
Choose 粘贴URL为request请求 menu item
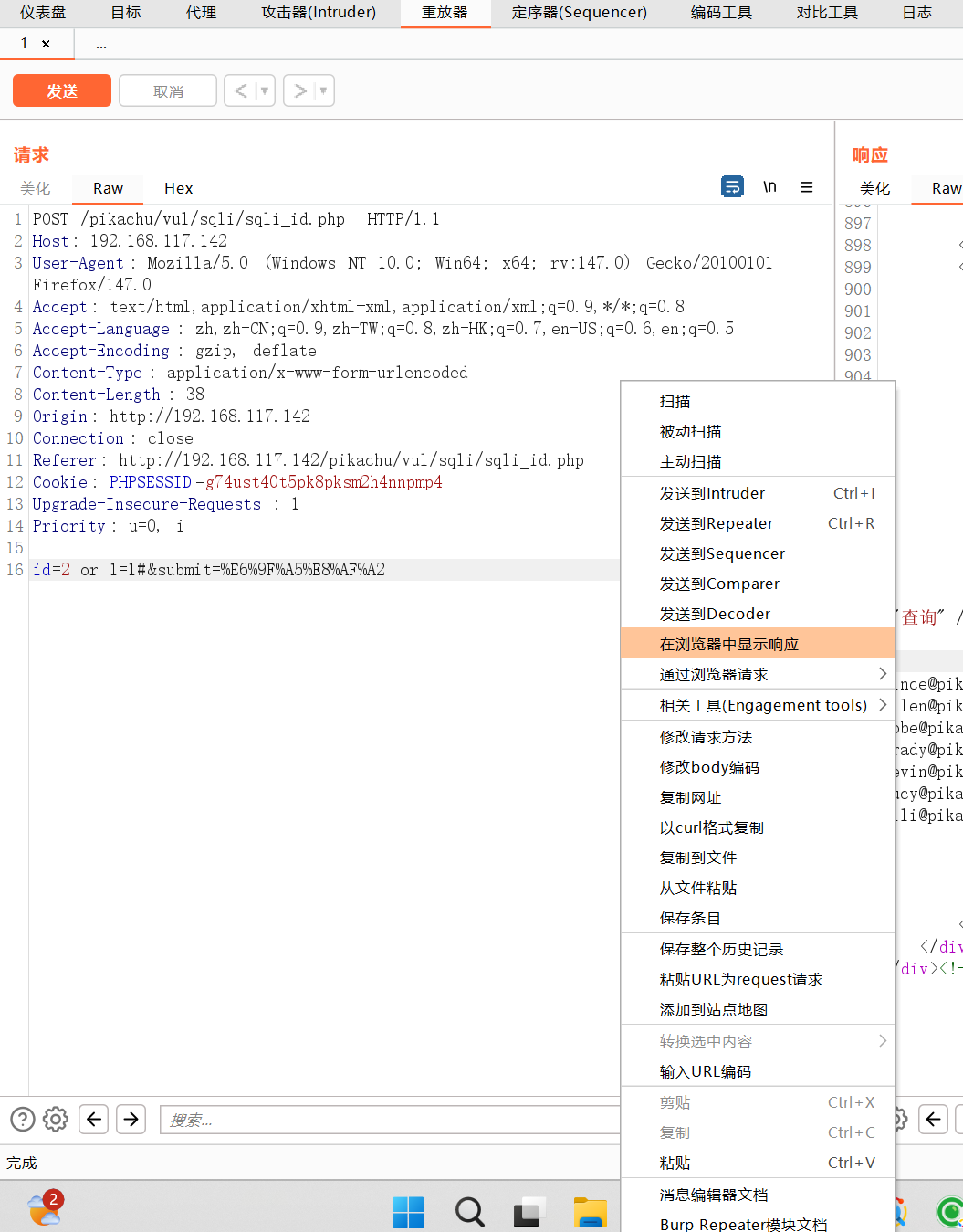point(758,979)
